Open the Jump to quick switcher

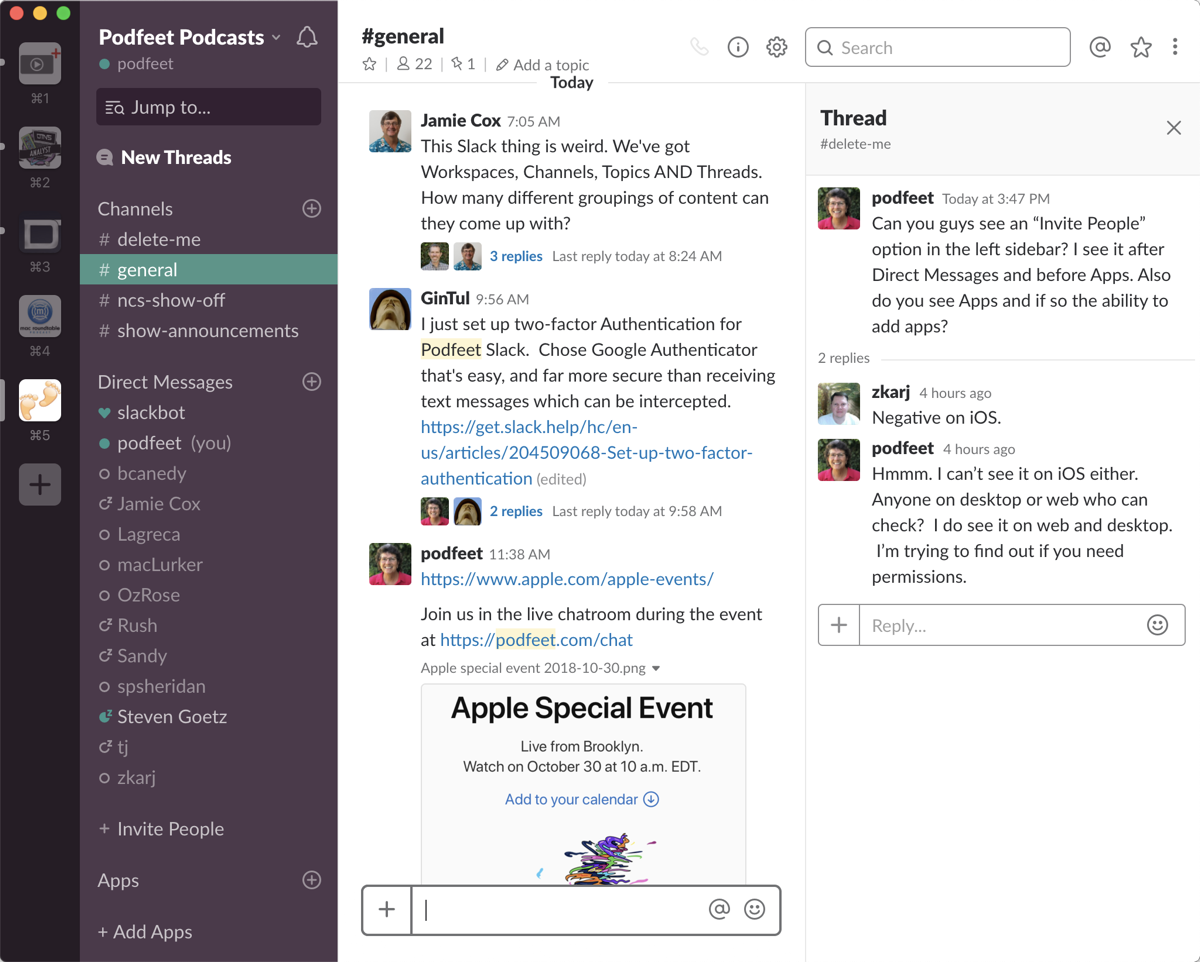pos(209,107)
